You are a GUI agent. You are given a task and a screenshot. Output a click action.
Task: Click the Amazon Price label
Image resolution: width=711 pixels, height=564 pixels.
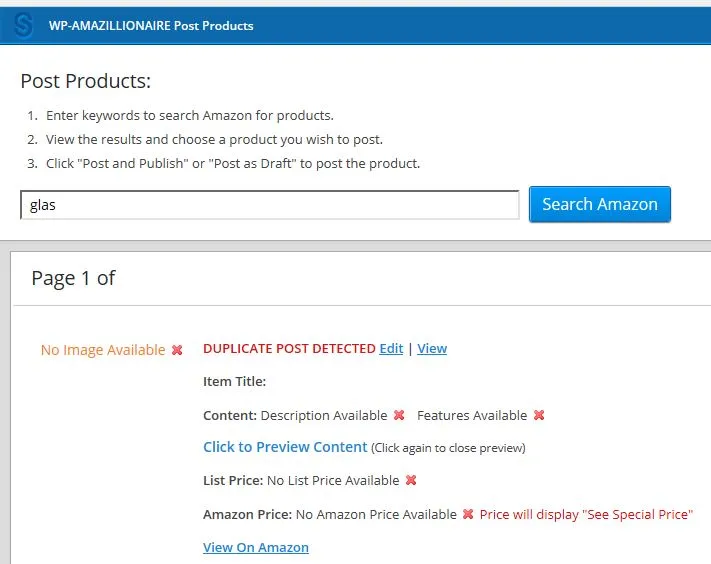[248, 515]
